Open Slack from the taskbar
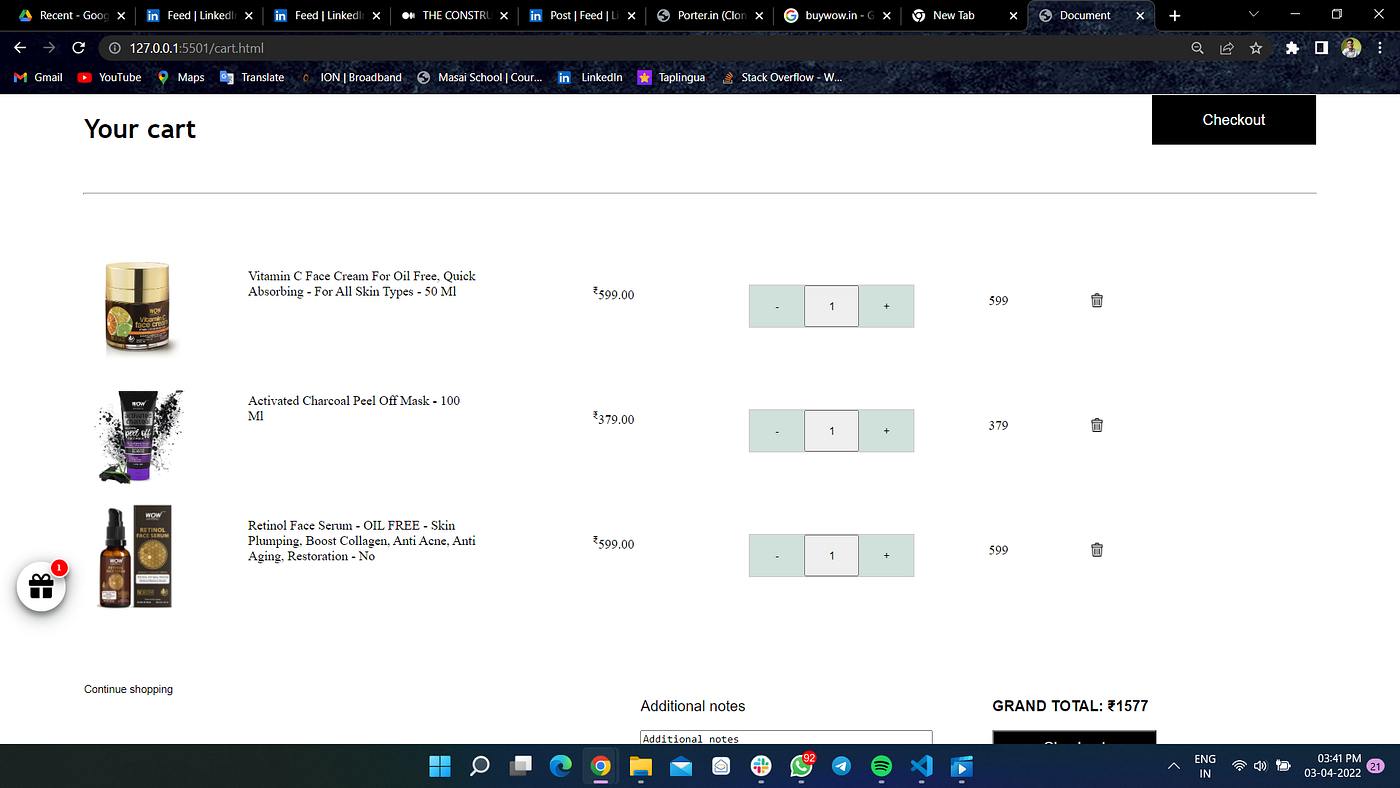The width and height of the screenshot is (1400, 788). pos(761,767)
